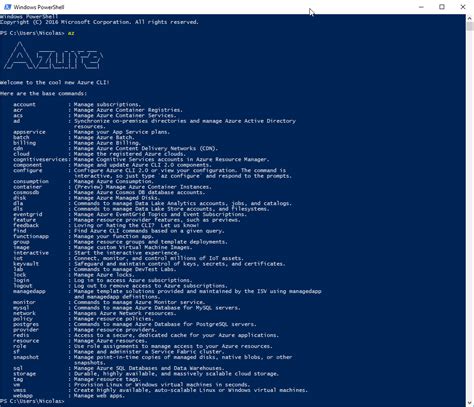474x407 pixels.
Task: Click the 'component' command name
Action: tap(28, 165)
